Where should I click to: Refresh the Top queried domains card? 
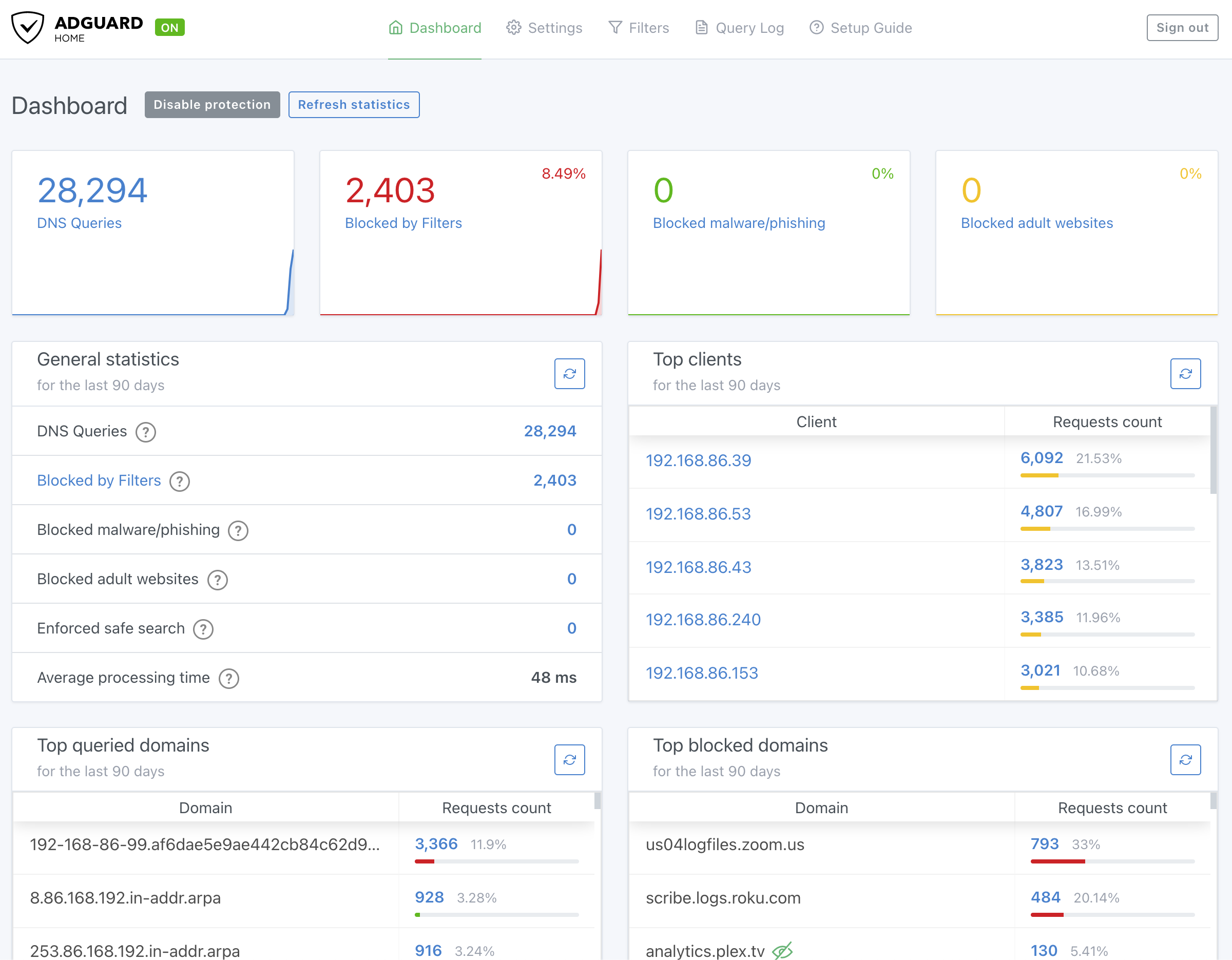tap(569, 759)
